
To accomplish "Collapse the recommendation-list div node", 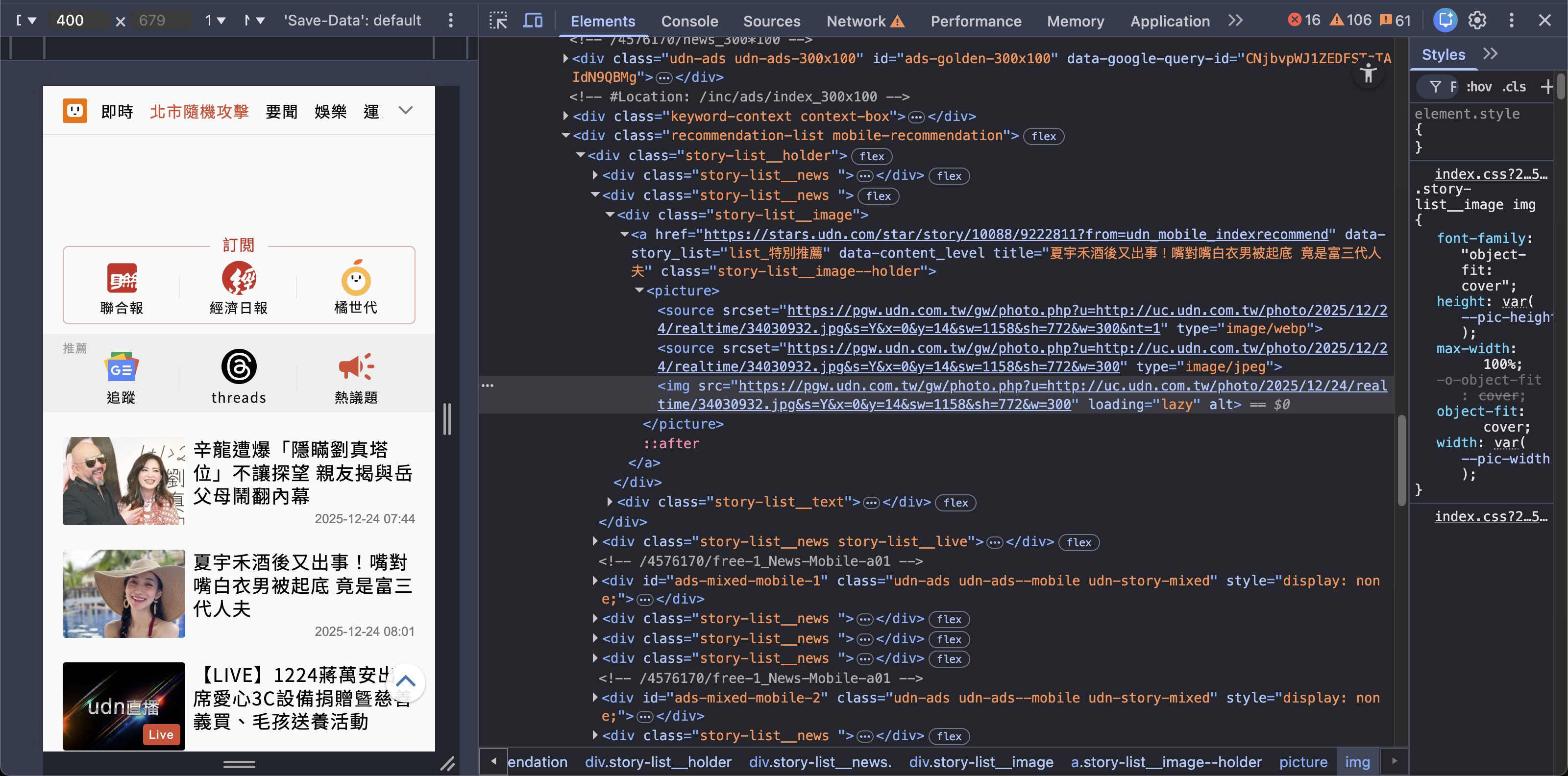I will pos(566,135).
